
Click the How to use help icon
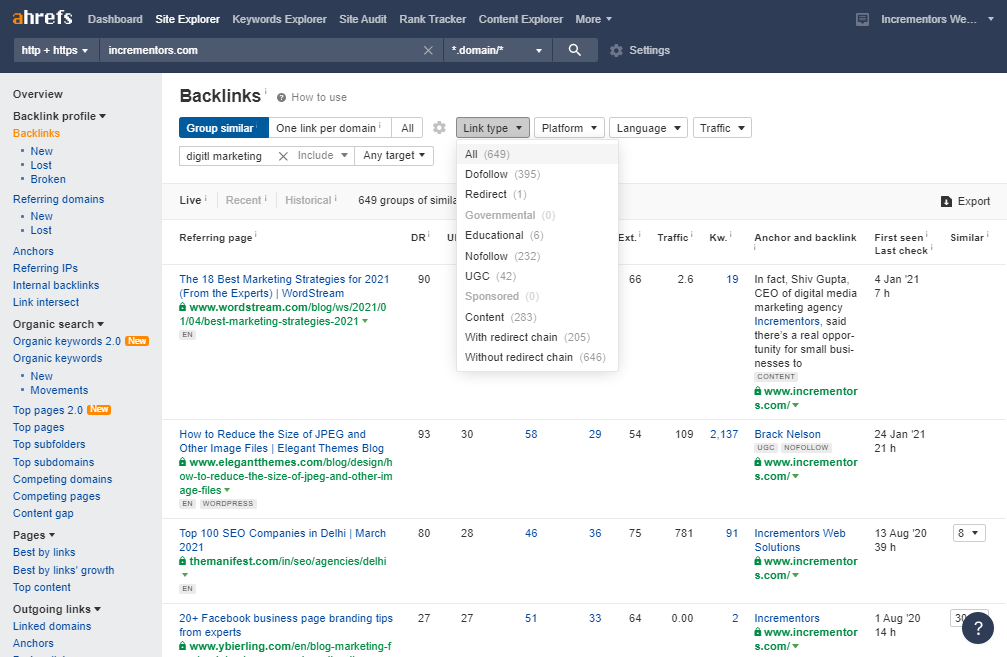(x=281, y=98)
